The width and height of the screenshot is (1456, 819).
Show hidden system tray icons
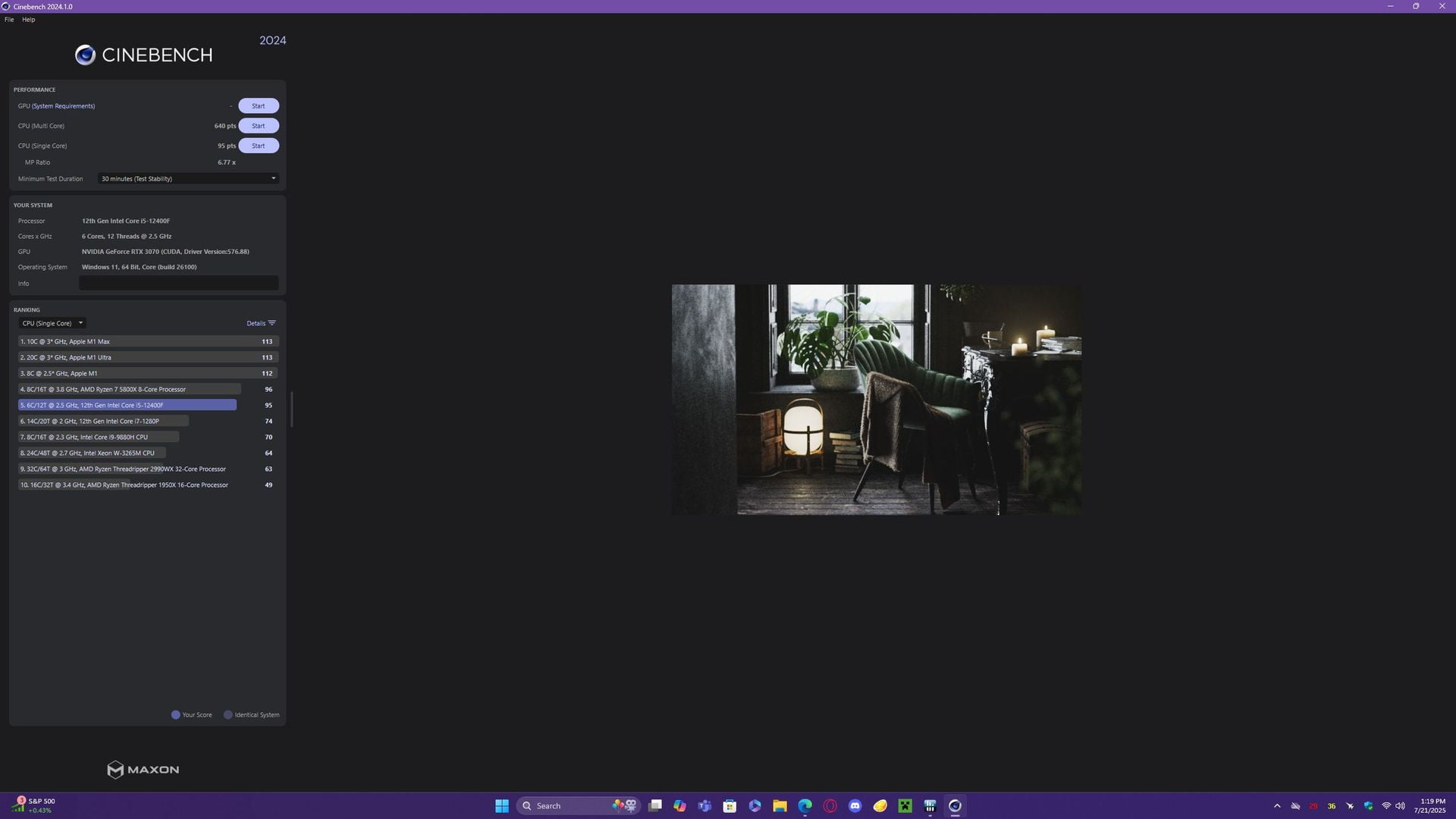coord(1277,806)
